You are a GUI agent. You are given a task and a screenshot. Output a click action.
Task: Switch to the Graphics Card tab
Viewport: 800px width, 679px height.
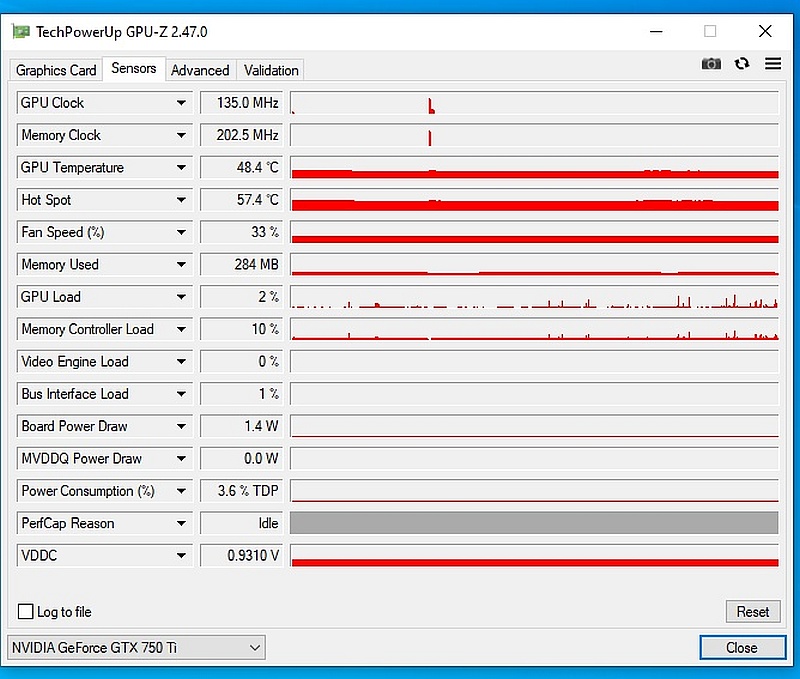pos(56,70)
